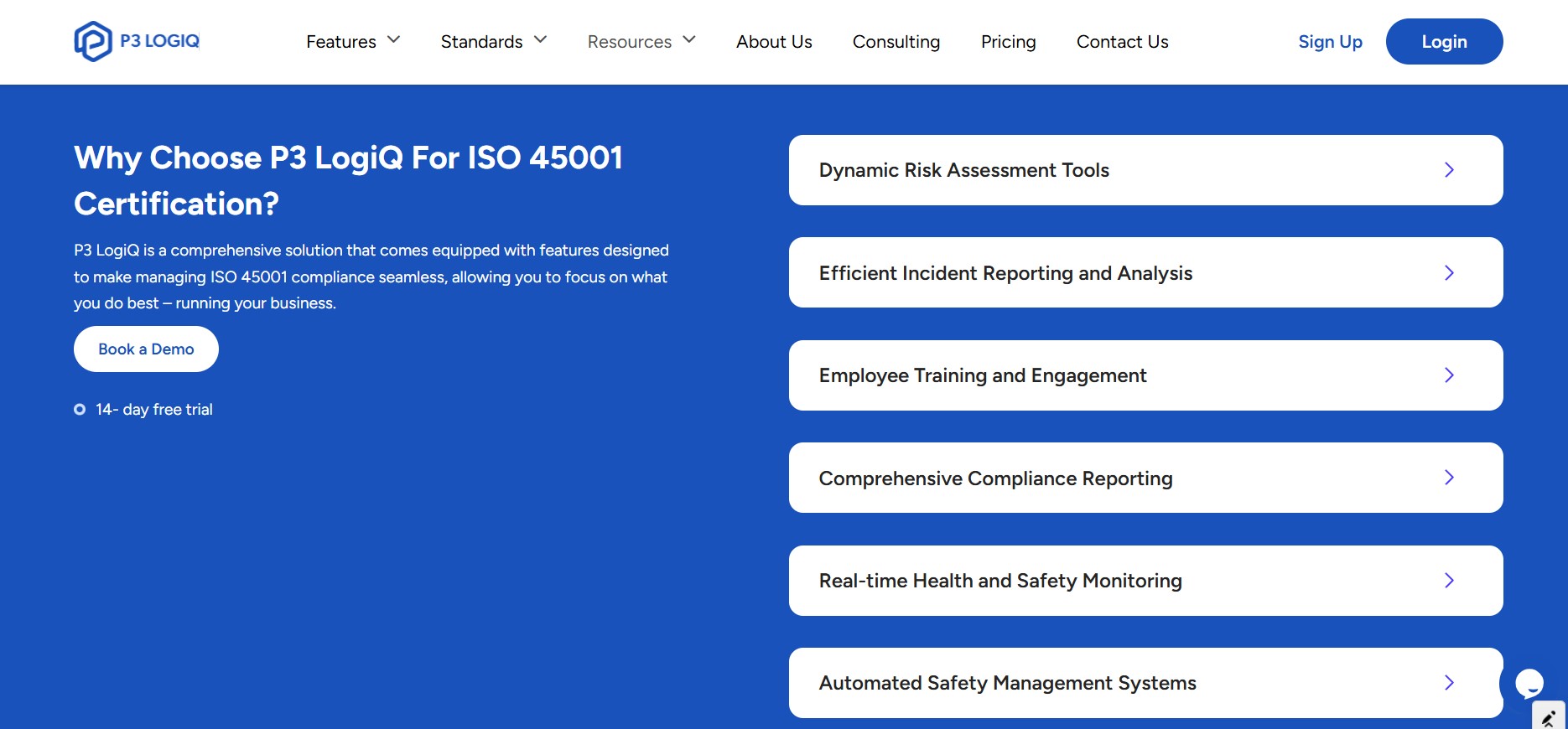Open Contact Us page

click(x=1122, y=41)
